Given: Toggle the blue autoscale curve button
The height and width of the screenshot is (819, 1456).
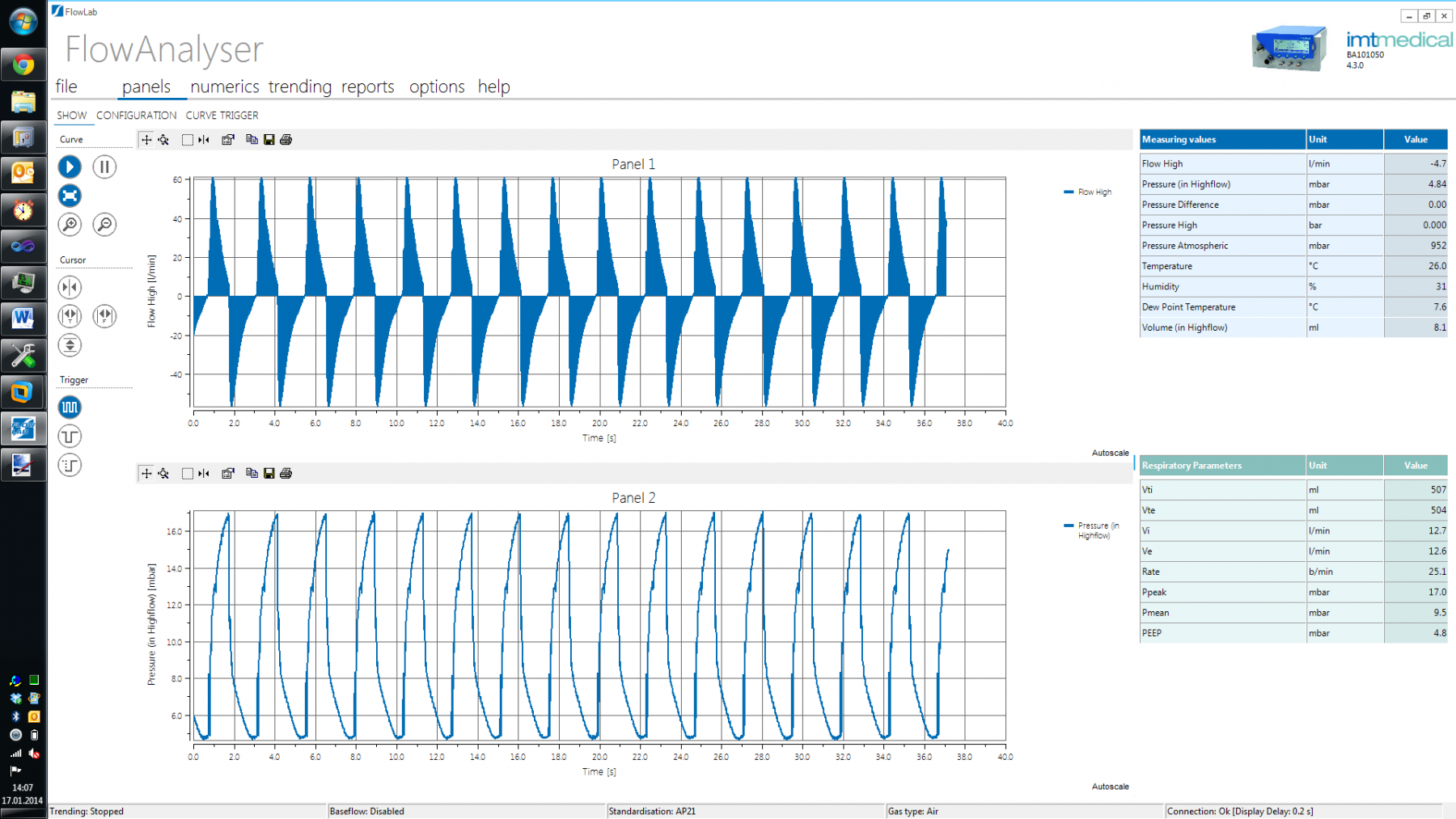Looking at the screenshot, I should click(x=70, y=196).
